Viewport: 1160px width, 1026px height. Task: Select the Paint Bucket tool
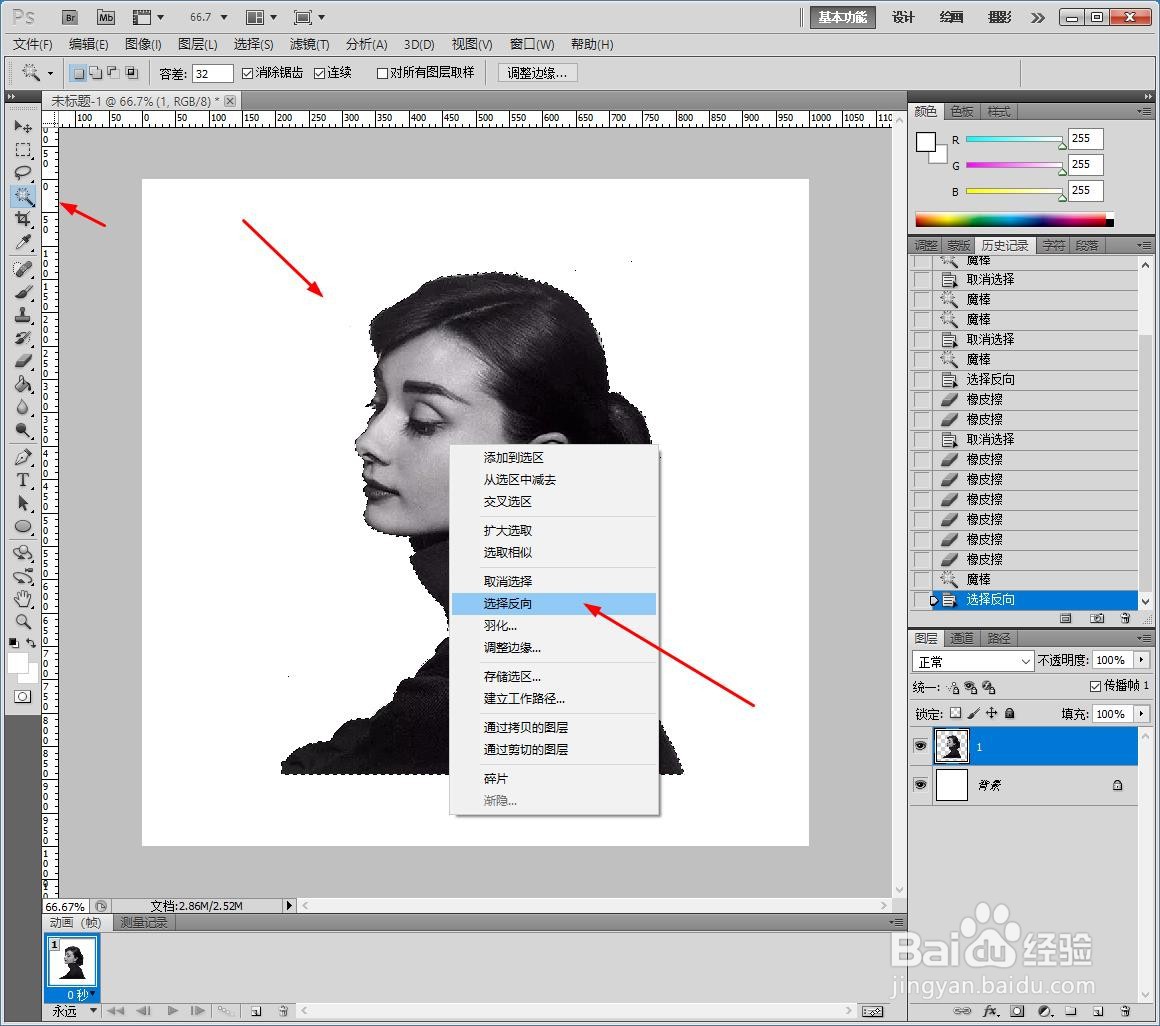click(23, 384)
